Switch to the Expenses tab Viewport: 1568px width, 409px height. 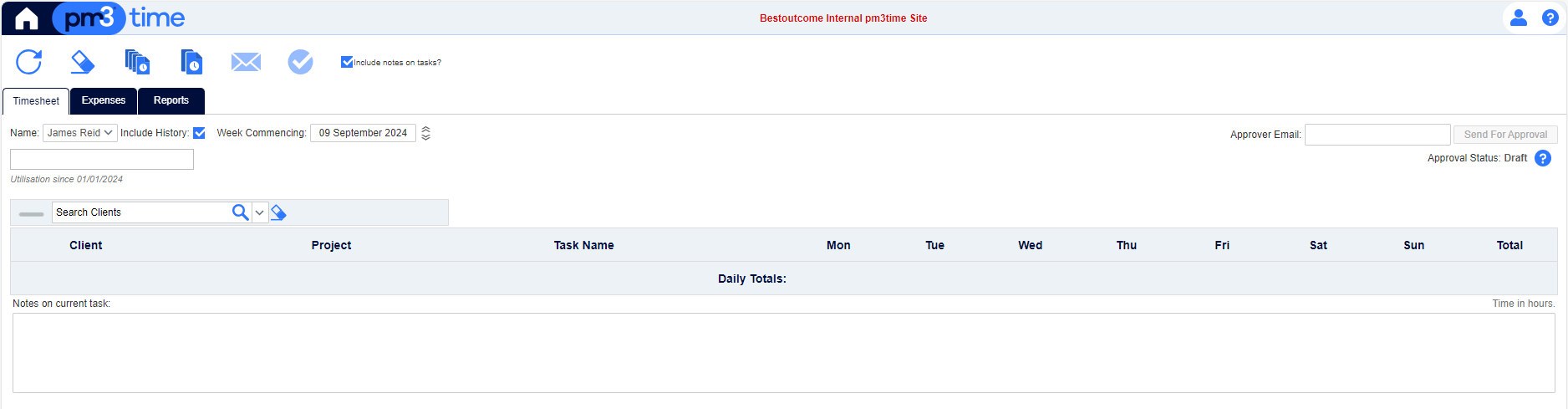click(104, 100)
